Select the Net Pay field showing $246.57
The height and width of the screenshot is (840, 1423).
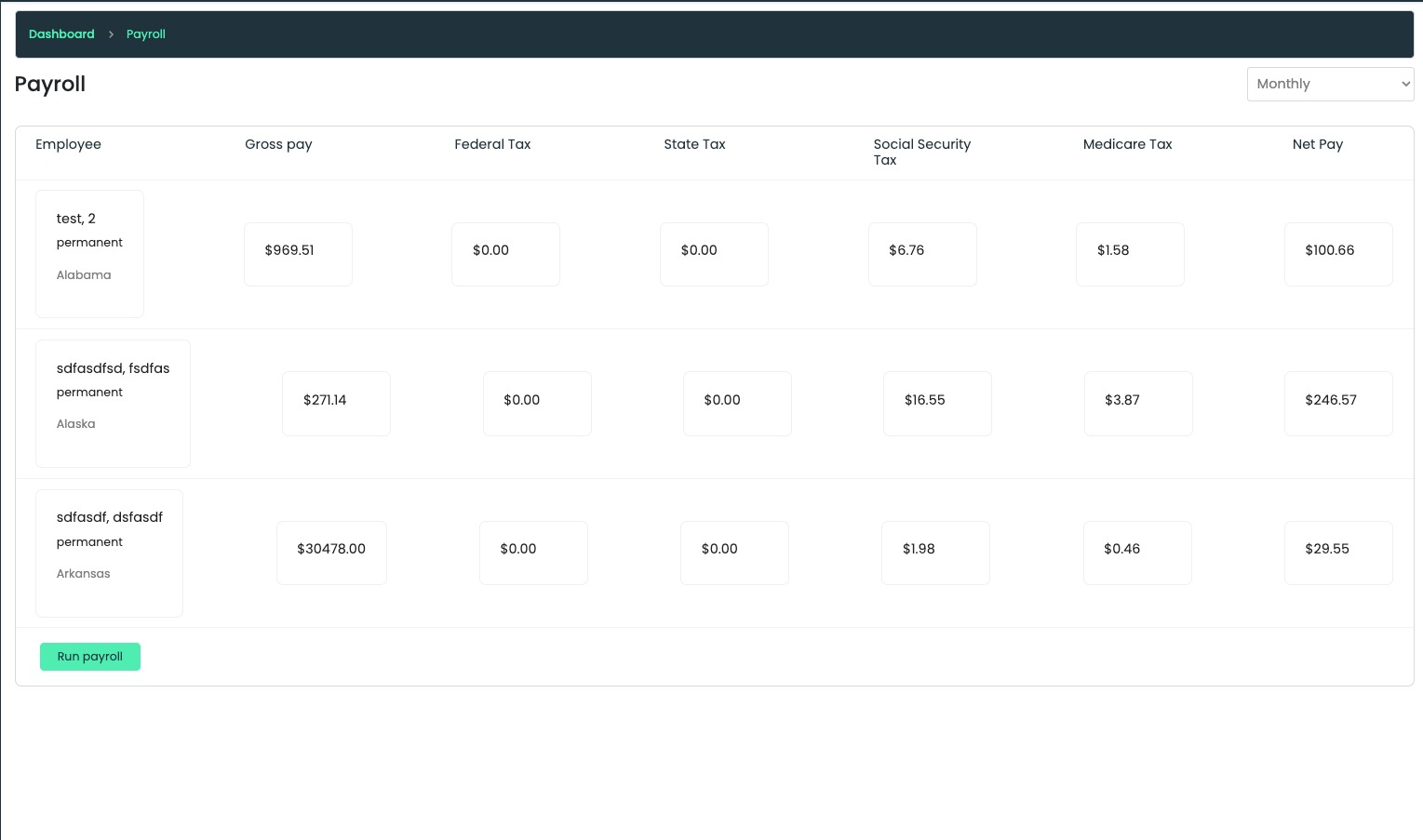click(x=1338, y=404)
